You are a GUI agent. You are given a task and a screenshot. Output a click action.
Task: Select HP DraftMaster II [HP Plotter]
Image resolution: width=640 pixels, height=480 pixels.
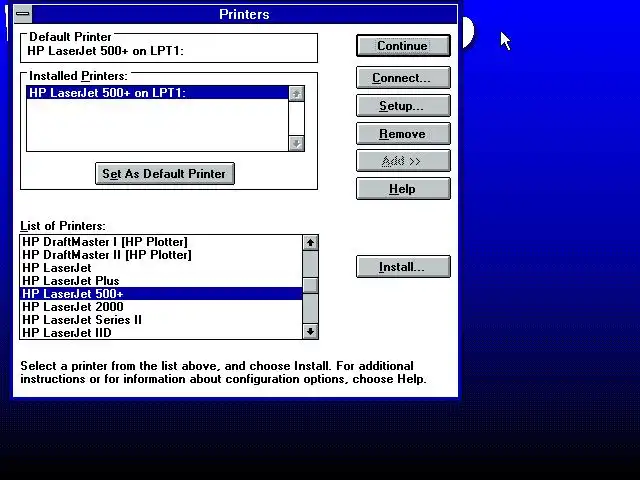[161, 255]
